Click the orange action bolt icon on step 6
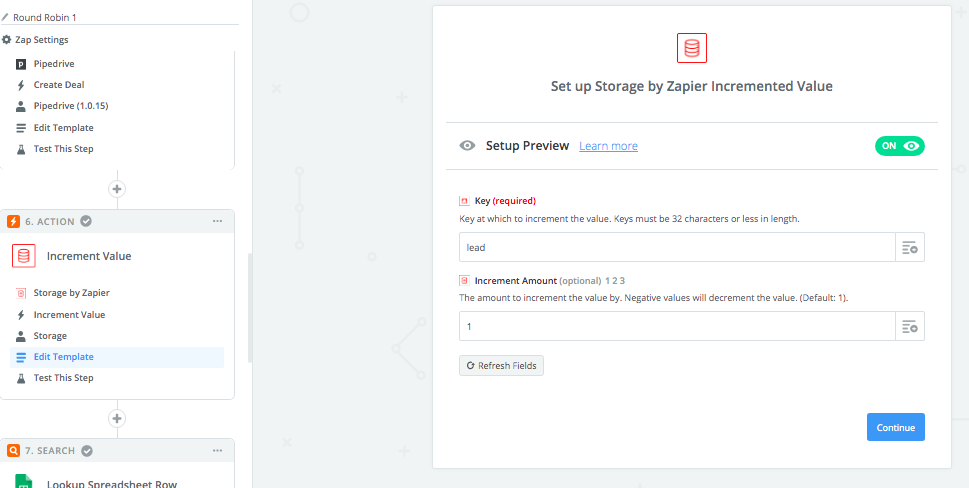The height and width of the screenshot is (488, 969). [x=14, y=221]
